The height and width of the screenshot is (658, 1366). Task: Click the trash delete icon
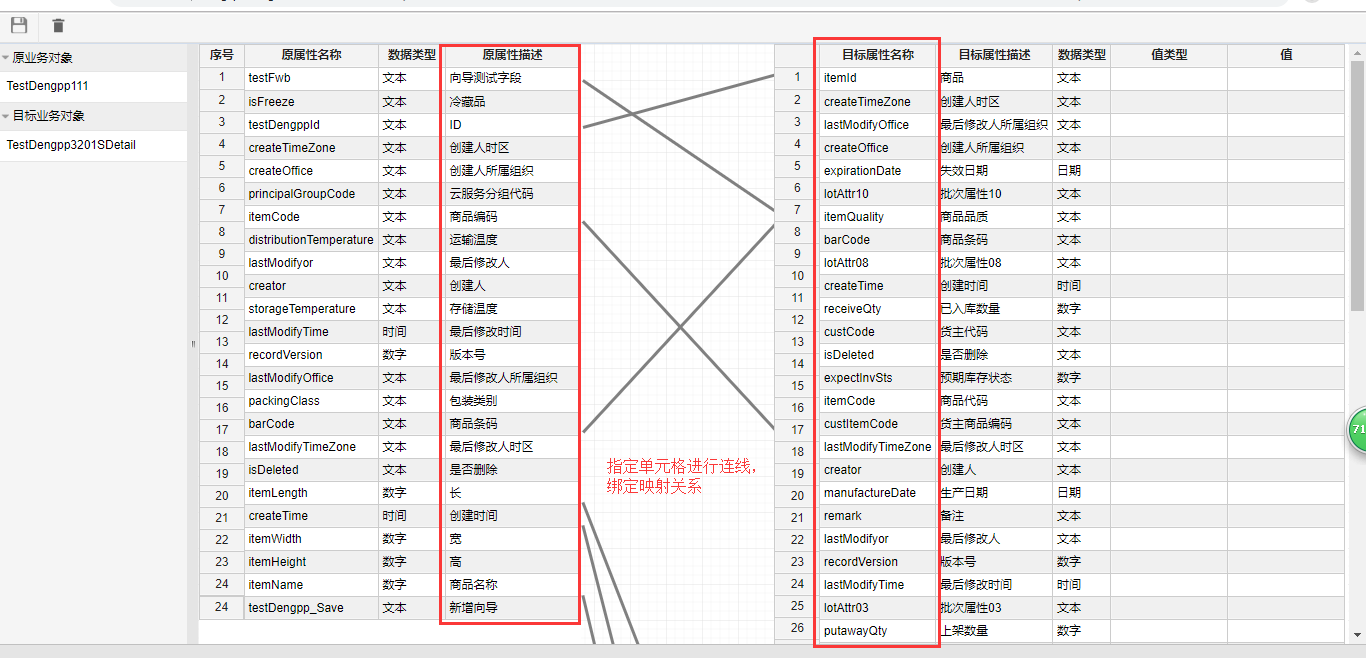(59, 26)
